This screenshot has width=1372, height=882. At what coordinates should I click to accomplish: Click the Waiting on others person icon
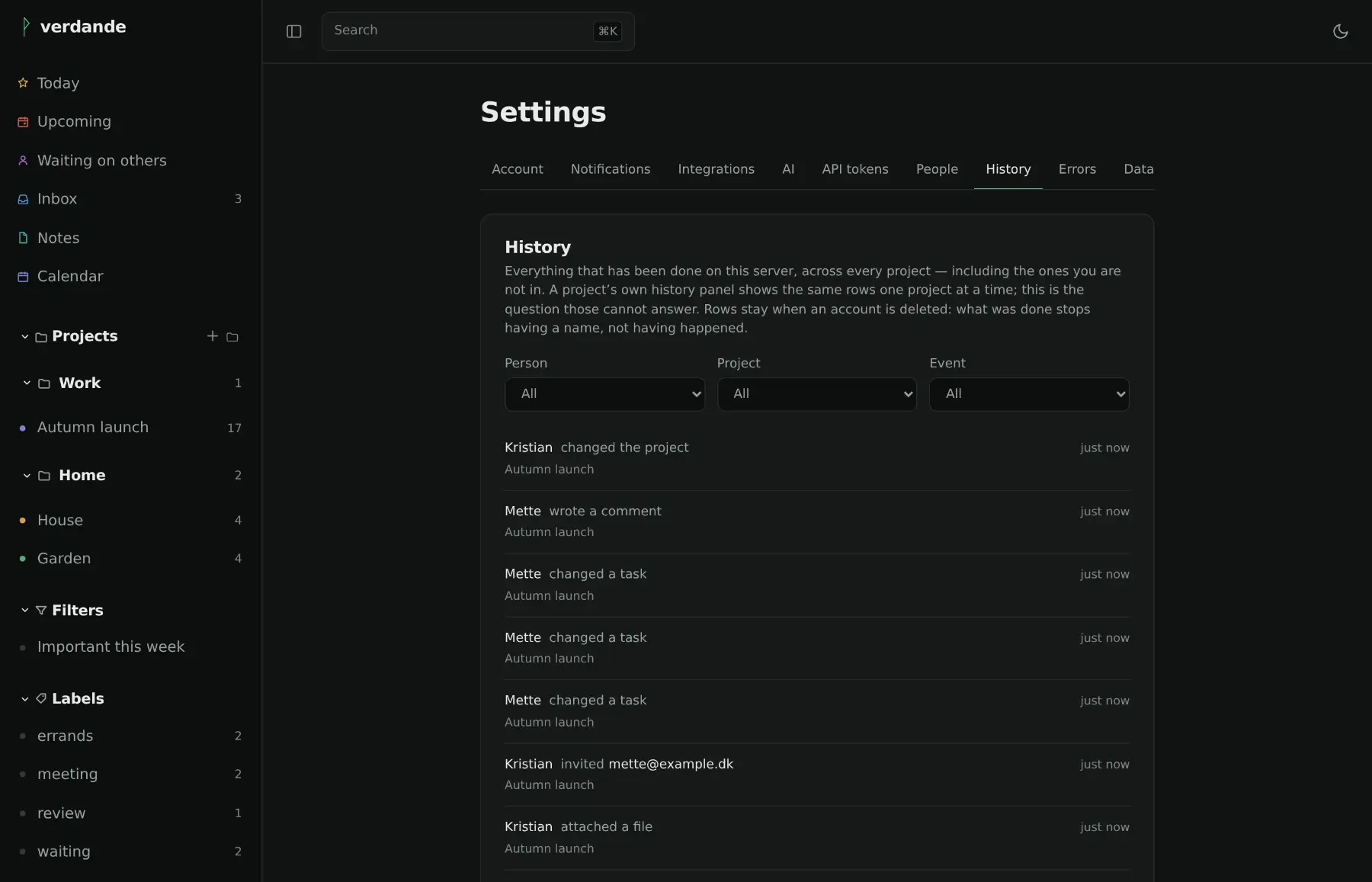[x=23, y=160]
